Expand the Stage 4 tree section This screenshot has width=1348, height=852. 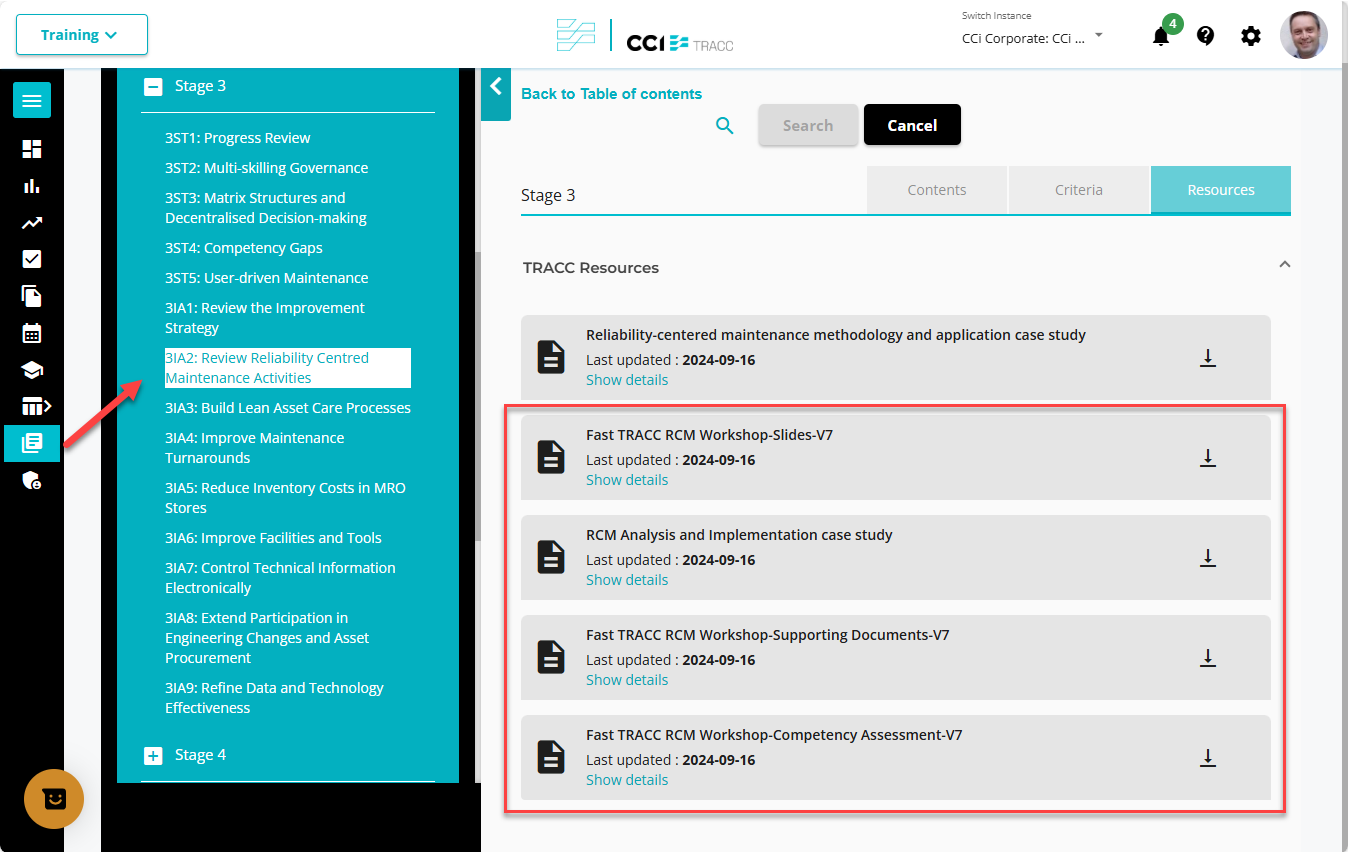click(x=153, y=756)
